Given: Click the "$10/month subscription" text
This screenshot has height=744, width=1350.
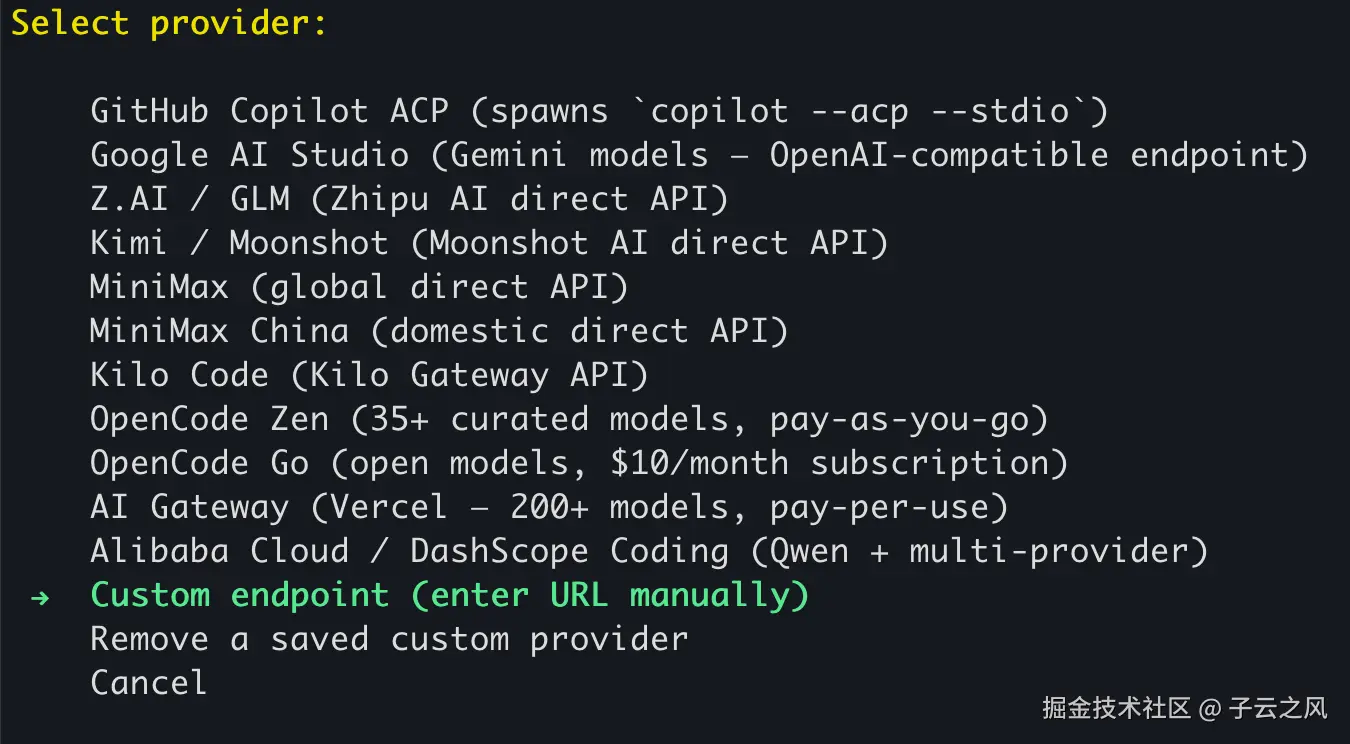Looking at the screenshot, I should (928, 463).
